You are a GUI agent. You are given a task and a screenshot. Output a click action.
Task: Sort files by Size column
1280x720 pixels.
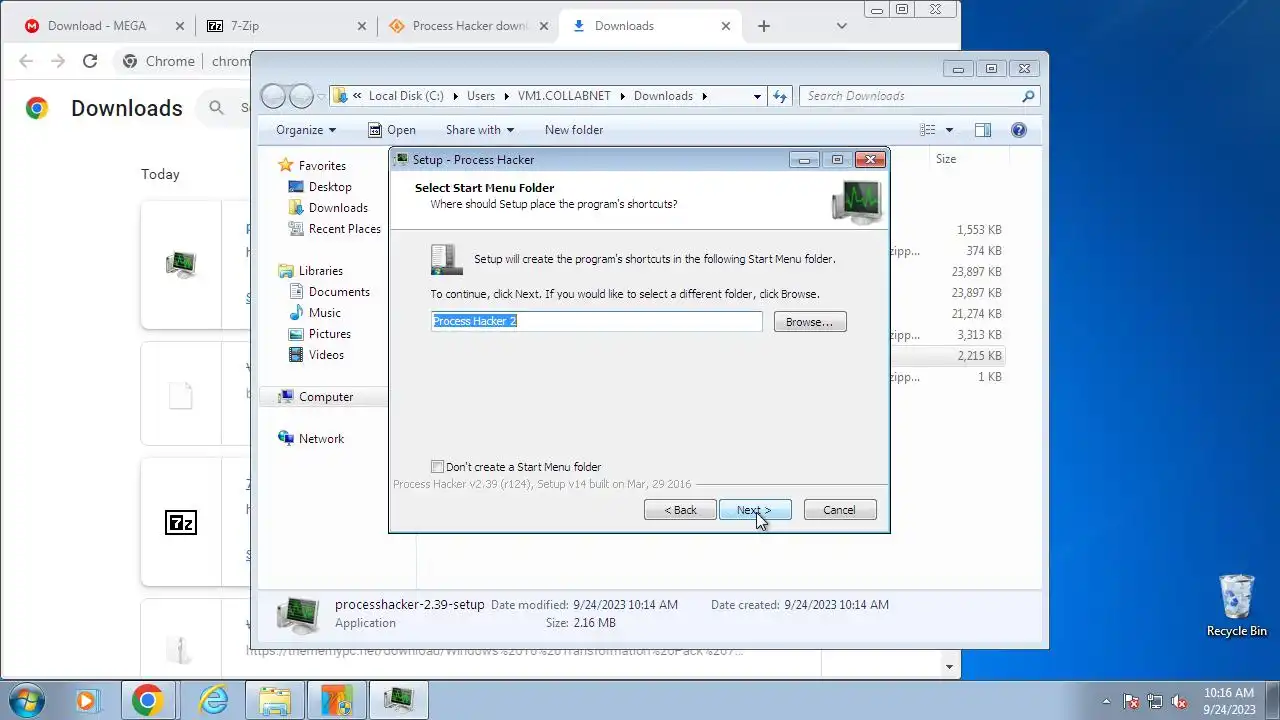946,159
